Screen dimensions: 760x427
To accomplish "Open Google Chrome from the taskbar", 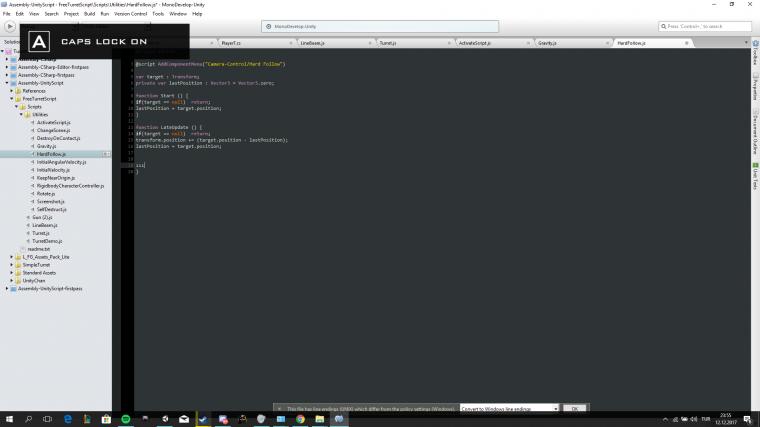I will 300,419.
